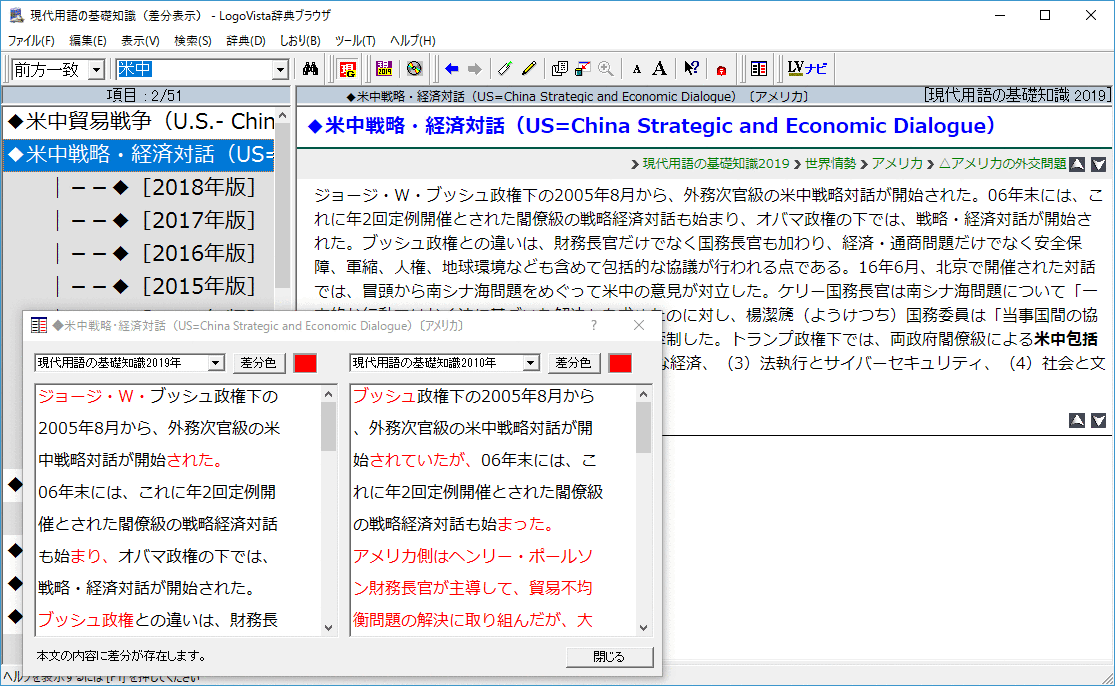Viewport: 1115px width, 686px height.
Task: Click the context help cursor icon
Action: click(x=690, y=69)
